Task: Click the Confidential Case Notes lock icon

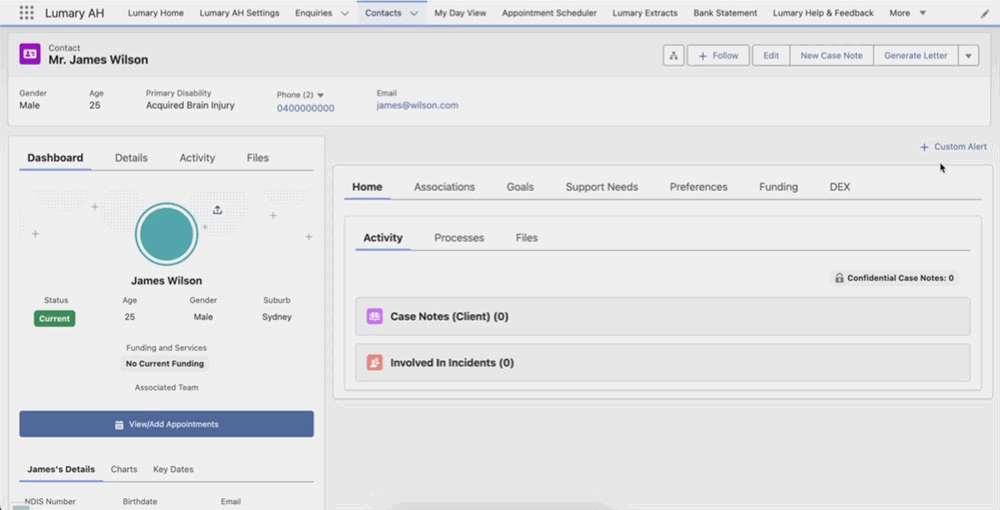Action: pos(840,278)
